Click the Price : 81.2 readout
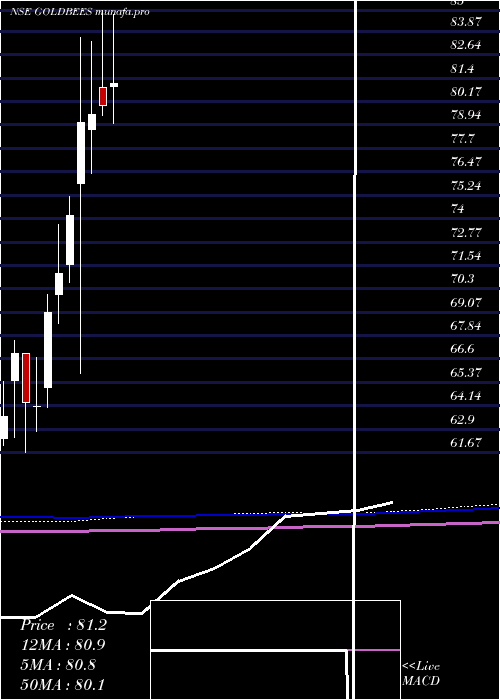Viewport: 500px width, 700px height. point(63,625)
